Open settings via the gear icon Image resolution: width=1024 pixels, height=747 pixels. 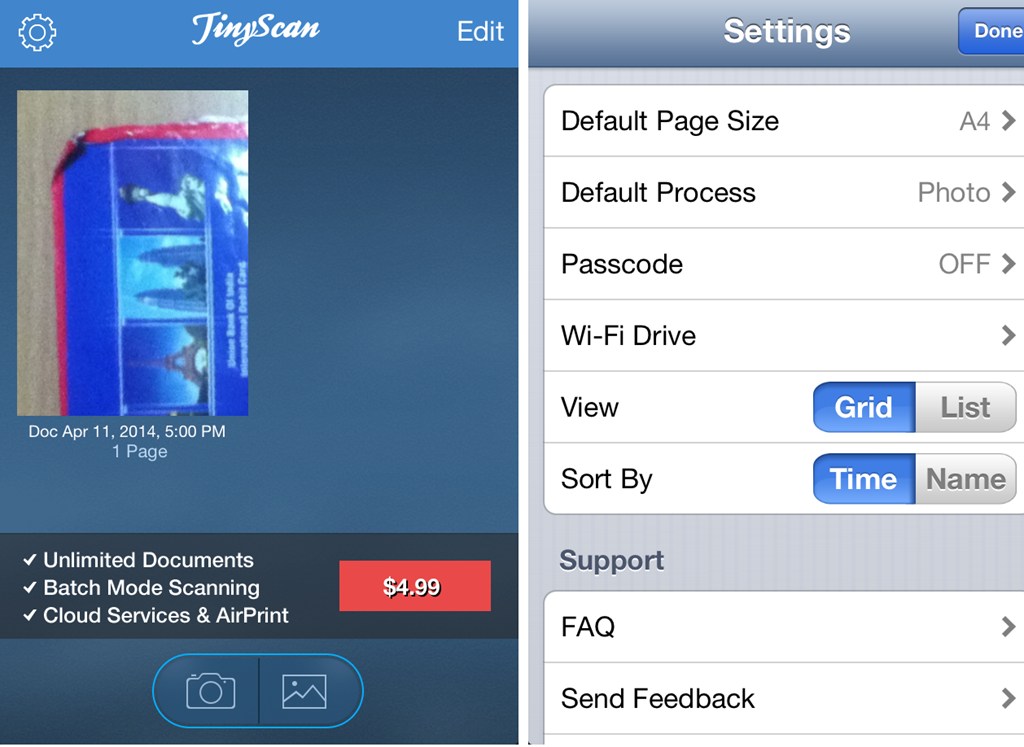(x=37, y=32)
